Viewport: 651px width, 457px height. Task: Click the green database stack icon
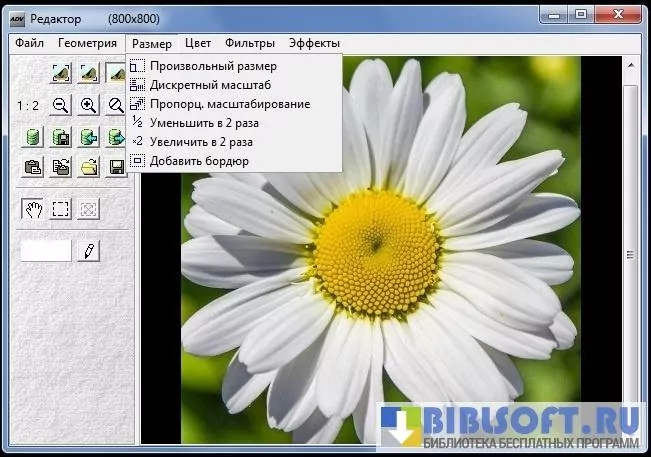32,137
